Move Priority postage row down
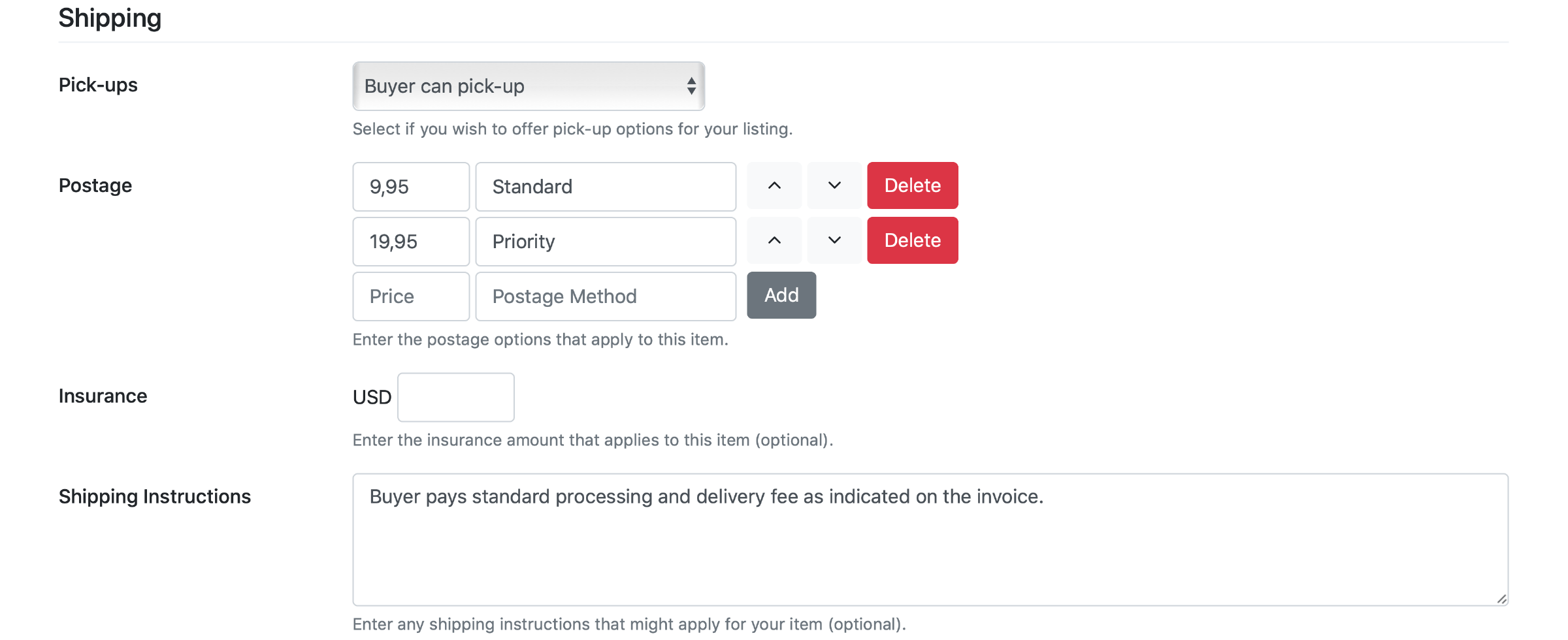The height and width of the screenshot is (640, 1568). [834, 240]
